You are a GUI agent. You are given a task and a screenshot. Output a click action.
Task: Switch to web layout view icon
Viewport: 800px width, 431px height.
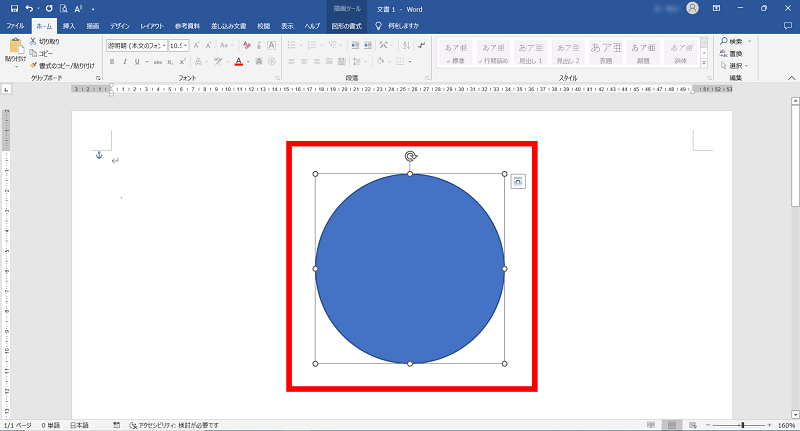click(692, 425)
